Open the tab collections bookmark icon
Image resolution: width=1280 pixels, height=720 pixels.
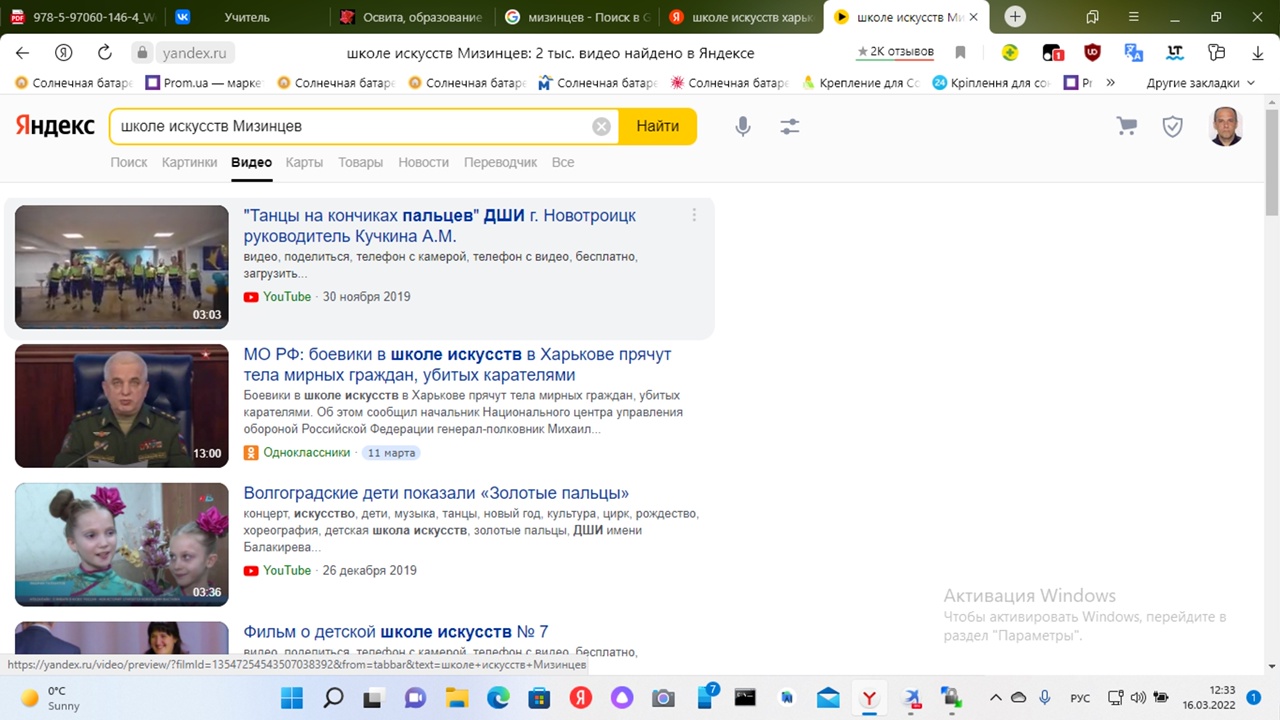(x=1092, y=17)
